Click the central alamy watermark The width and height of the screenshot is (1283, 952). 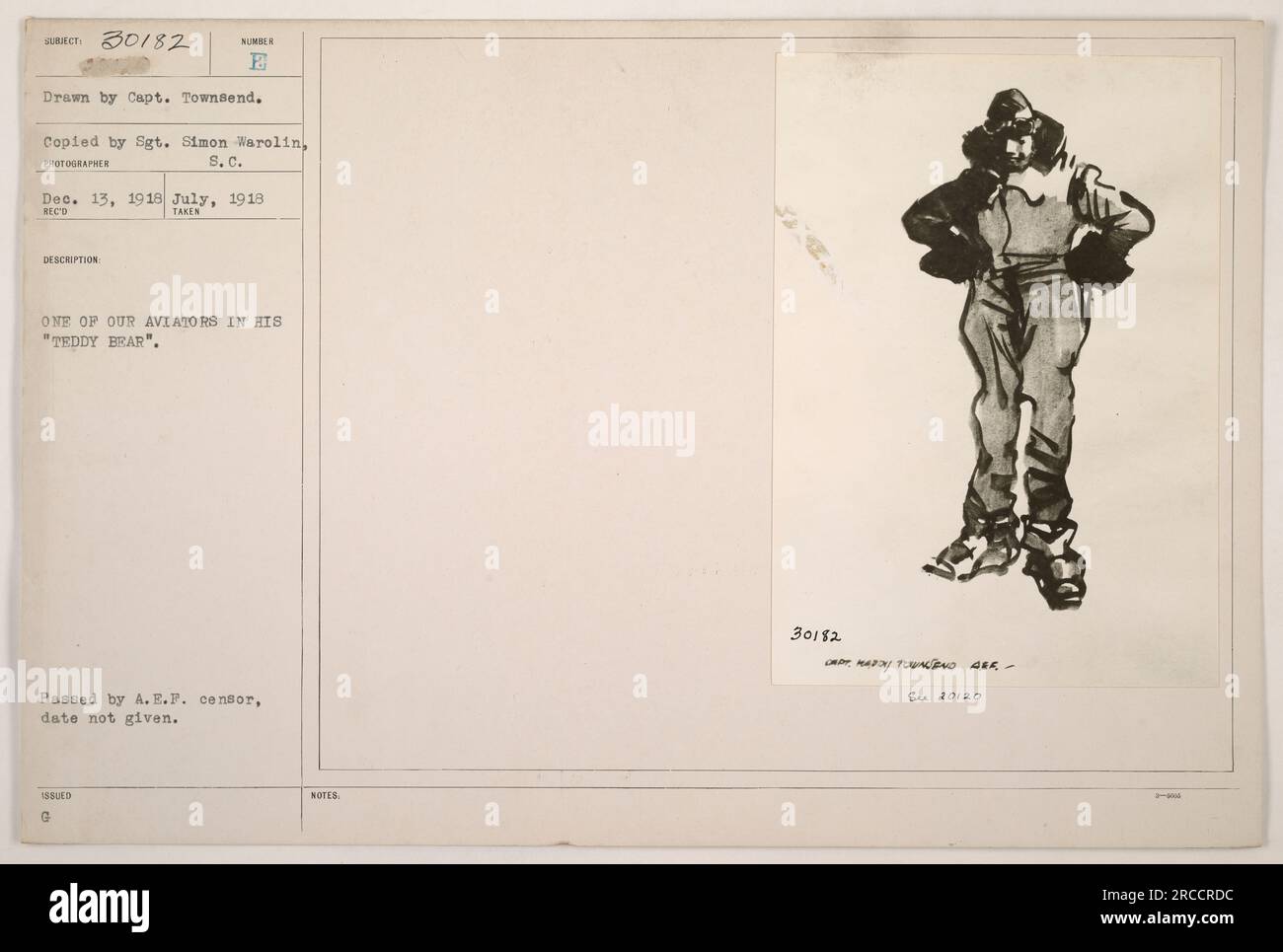[641, 429]
